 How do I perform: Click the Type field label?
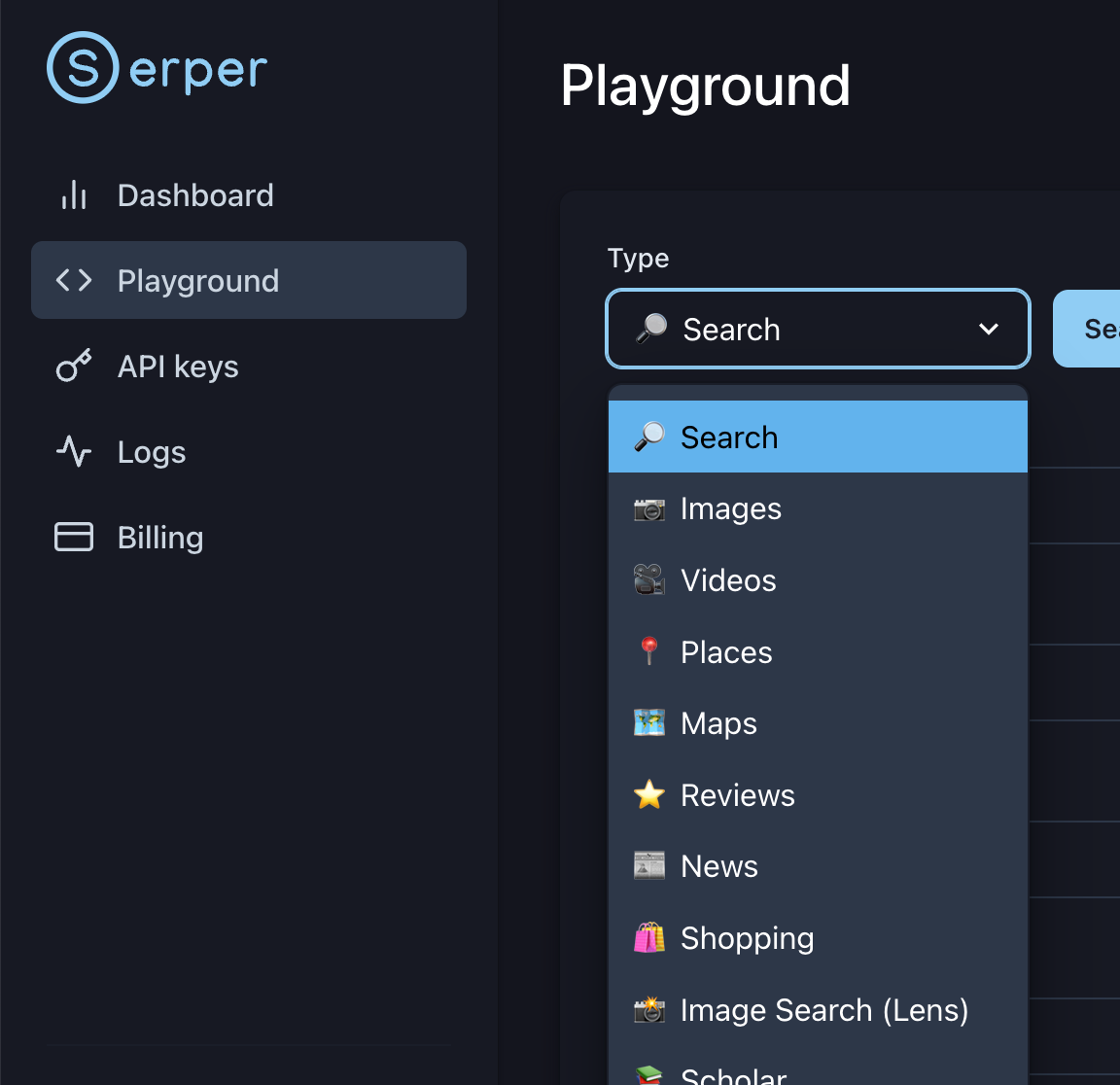coord(638,258)
